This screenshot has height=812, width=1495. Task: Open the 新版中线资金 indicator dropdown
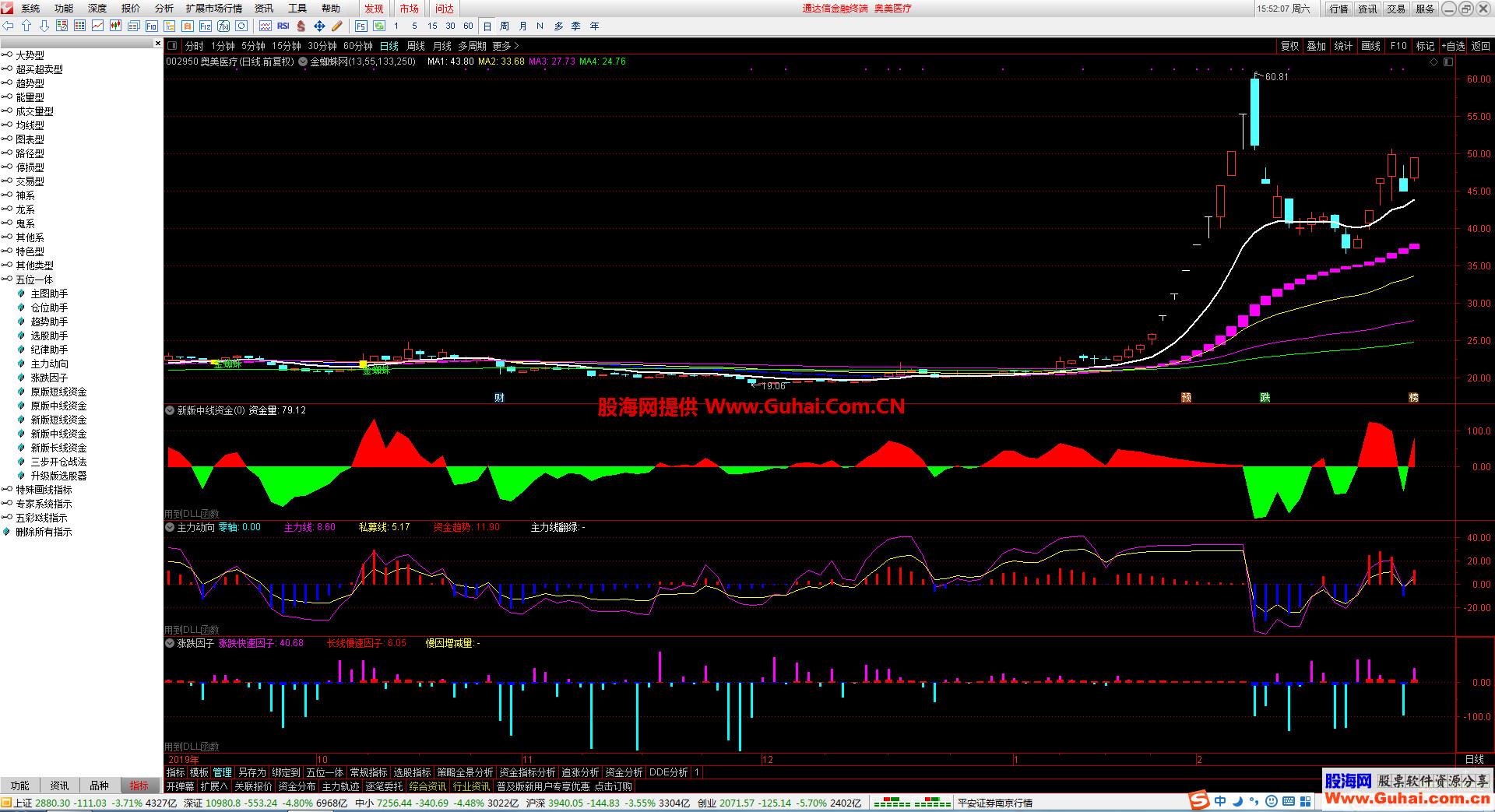point(170,410)
